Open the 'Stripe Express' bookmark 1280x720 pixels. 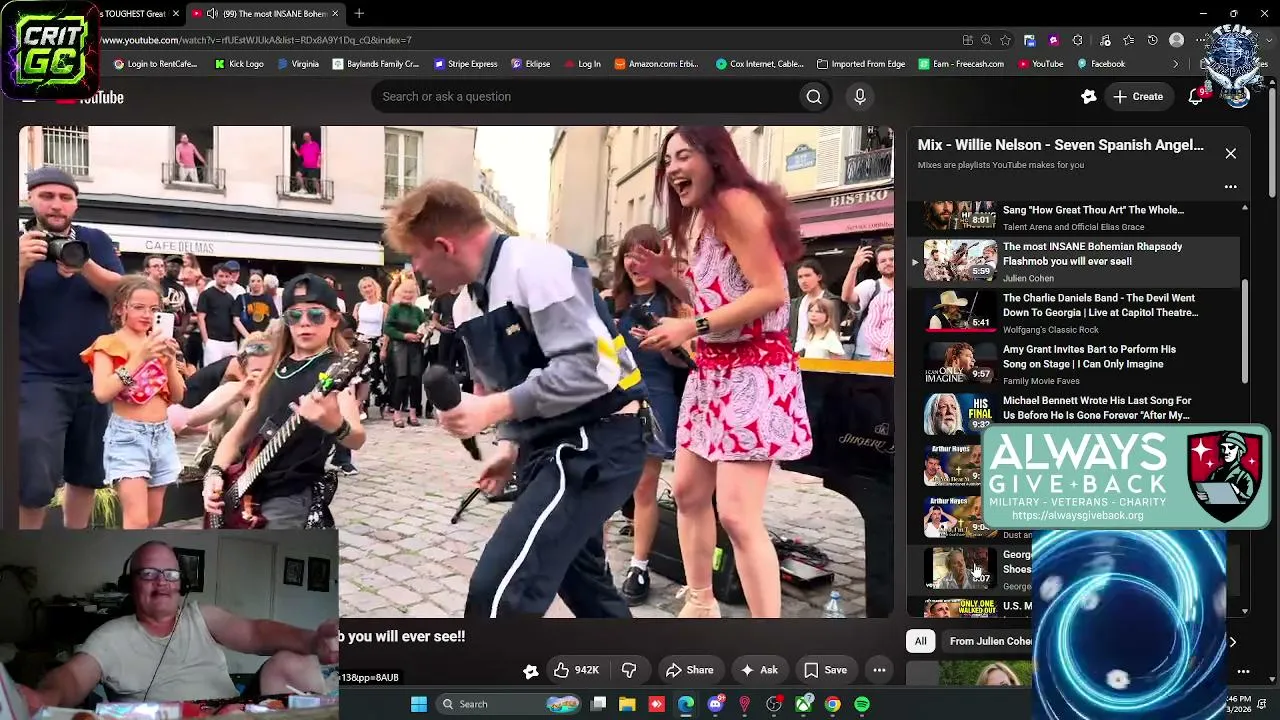tap(466, 64)
